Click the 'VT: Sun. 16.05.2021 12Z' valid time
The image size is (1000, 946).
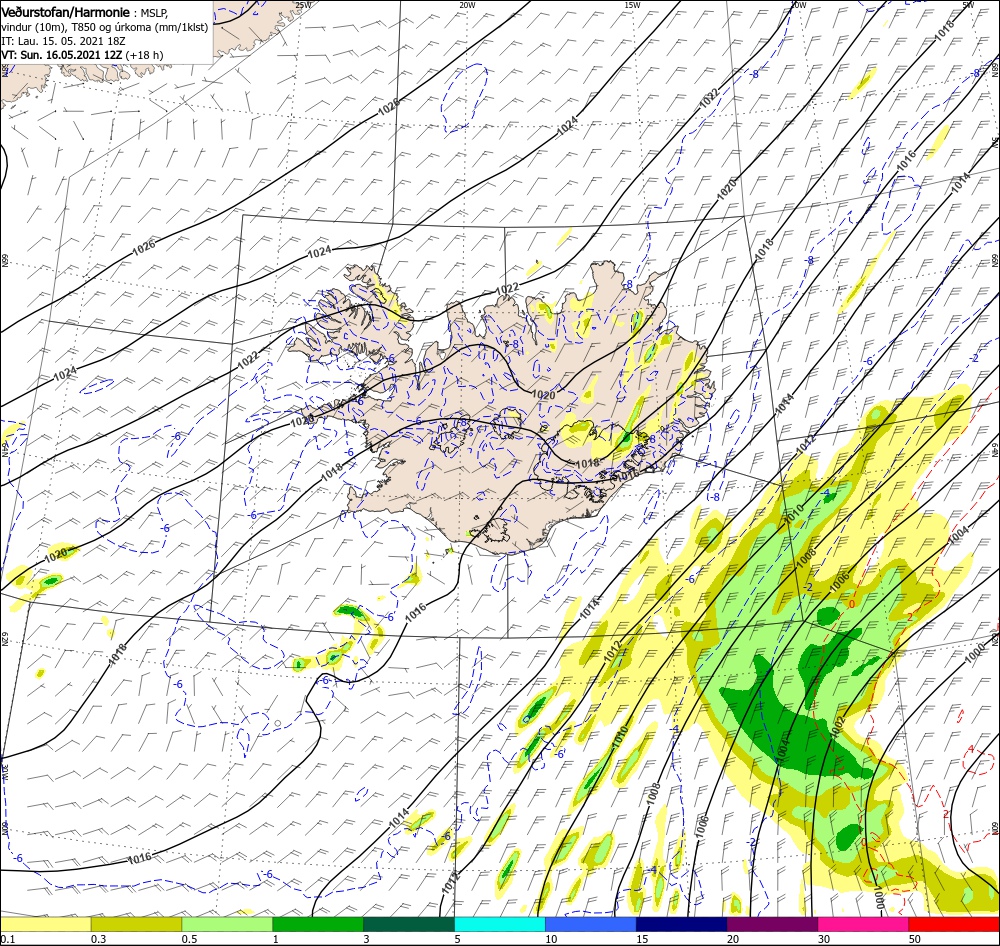62,55
